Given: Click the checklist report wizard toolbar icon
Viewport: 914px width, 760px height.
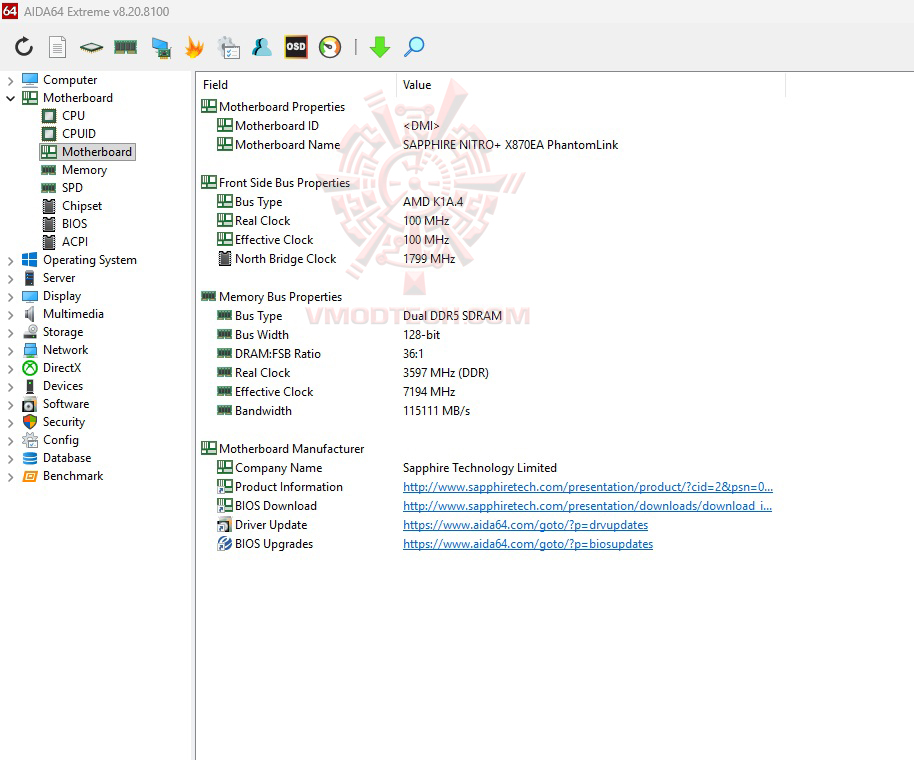Looking at the screenshot, I should pos(228,47).
